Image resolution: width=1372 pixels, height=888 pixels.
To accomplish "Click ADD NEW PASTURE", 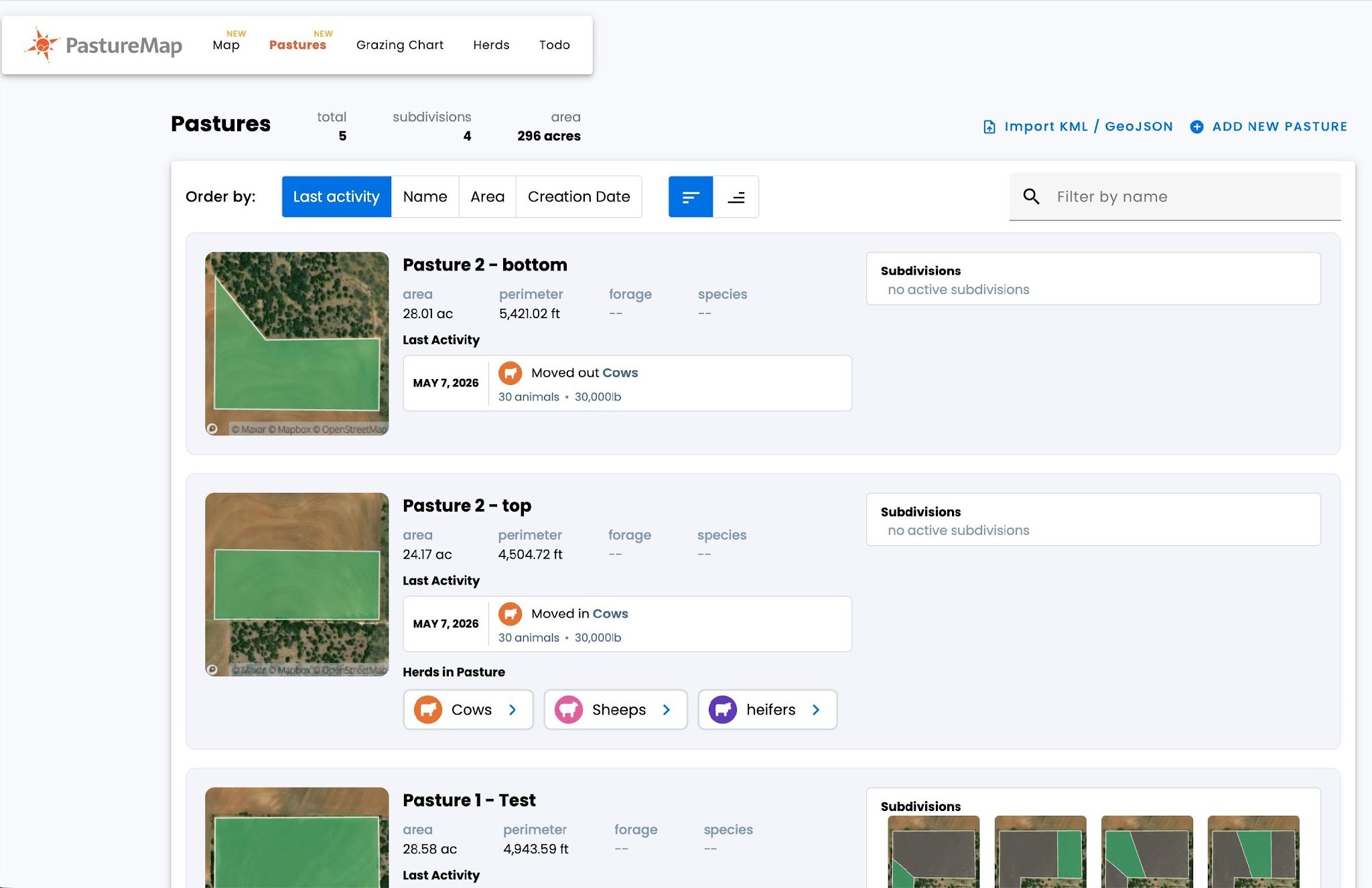I will 1280,127.
